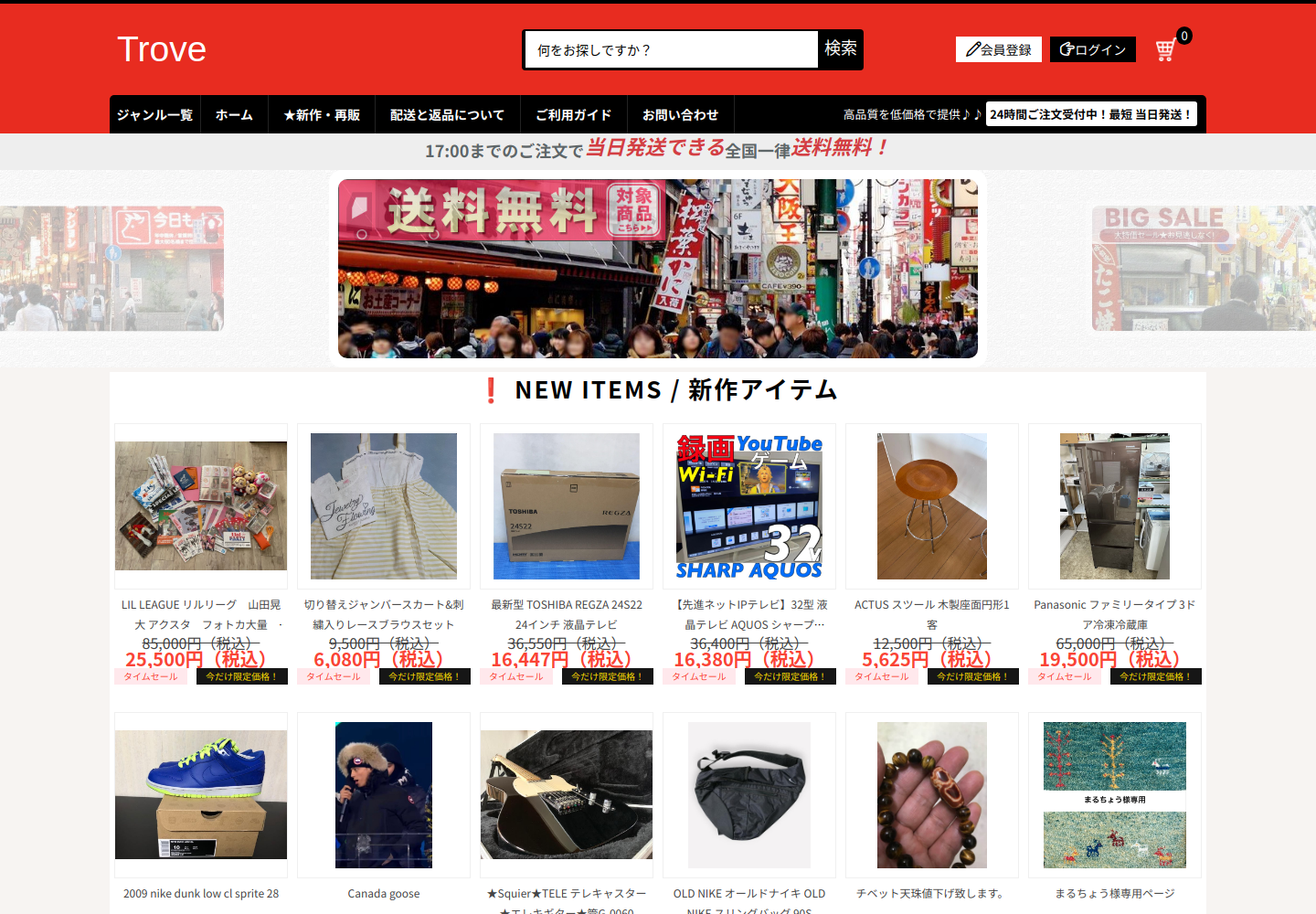The height and width of the screenshot is (914, 1316).
Task: Open ★新作・再販 nav item
Action: coord(322,114)
